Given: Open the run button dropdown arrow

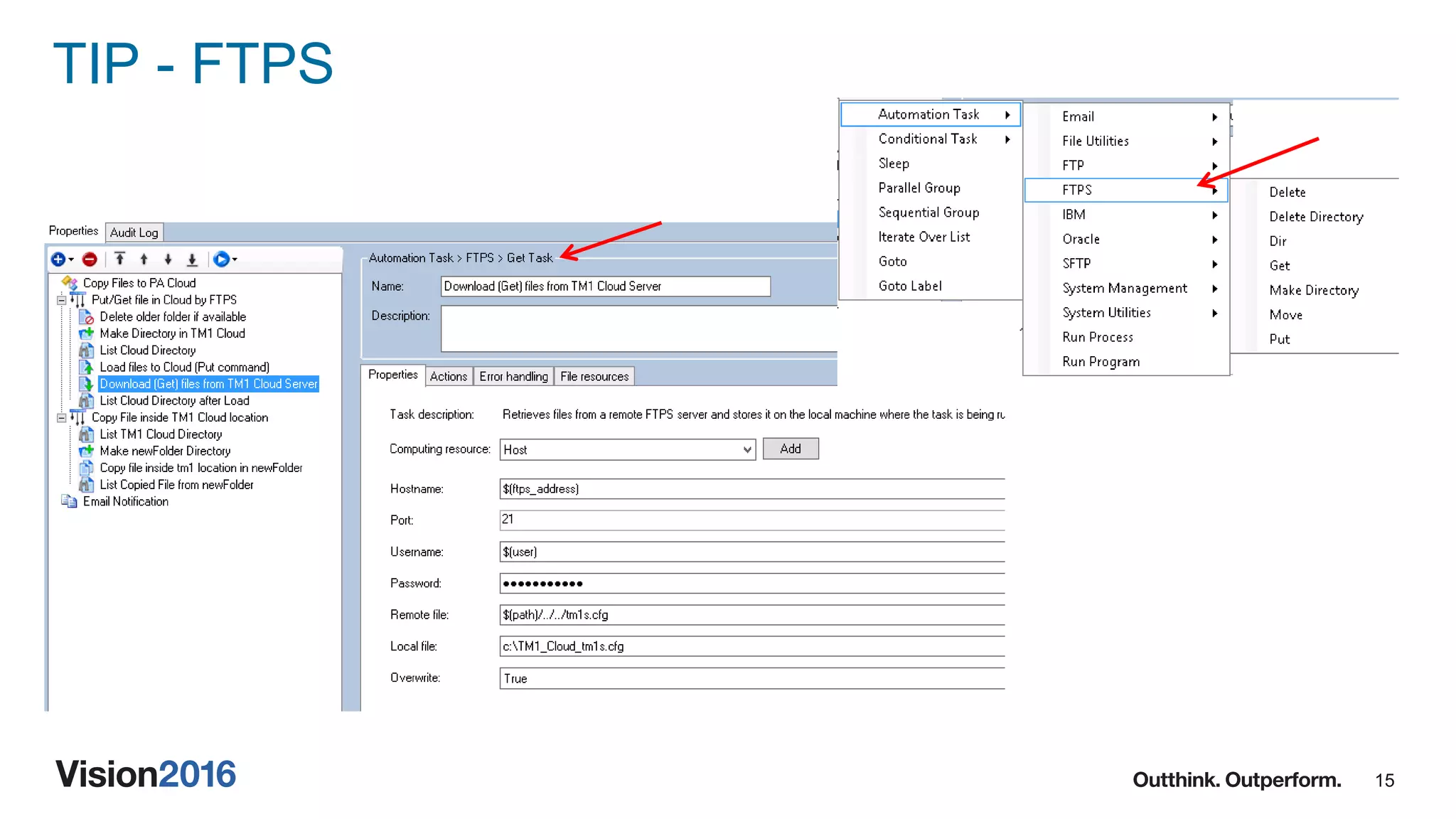Looking at the screenshot, I should (235, 259).
